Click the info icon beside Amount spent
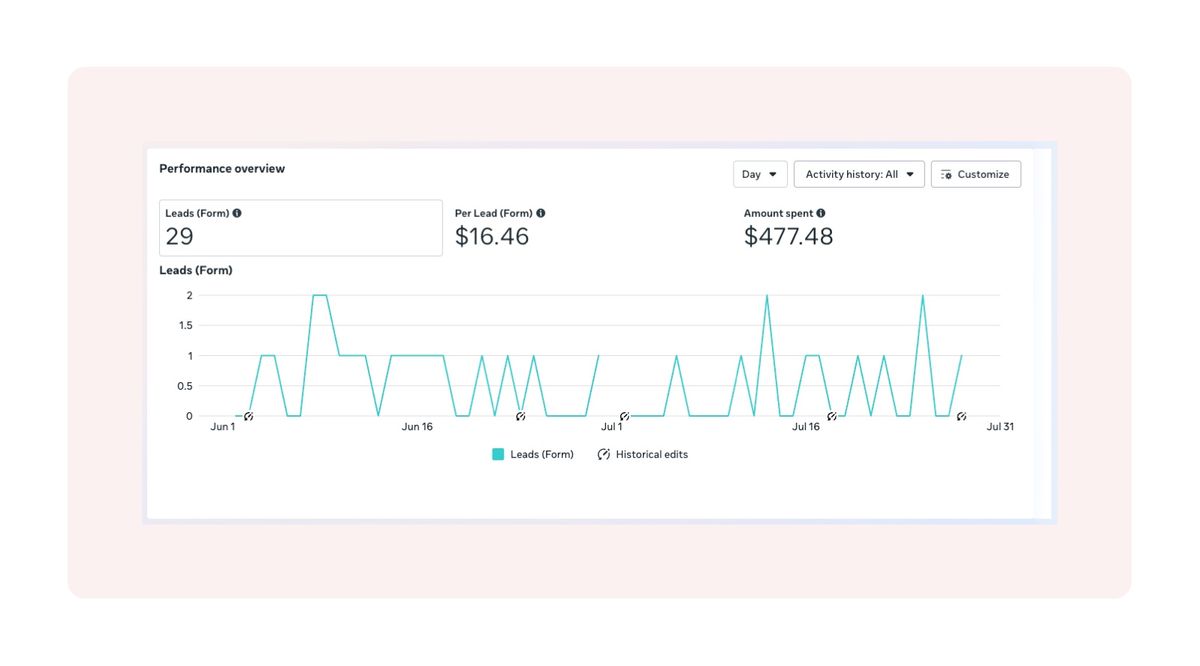1200x666 pixels. pyautogui.click(x=821, y=212)
